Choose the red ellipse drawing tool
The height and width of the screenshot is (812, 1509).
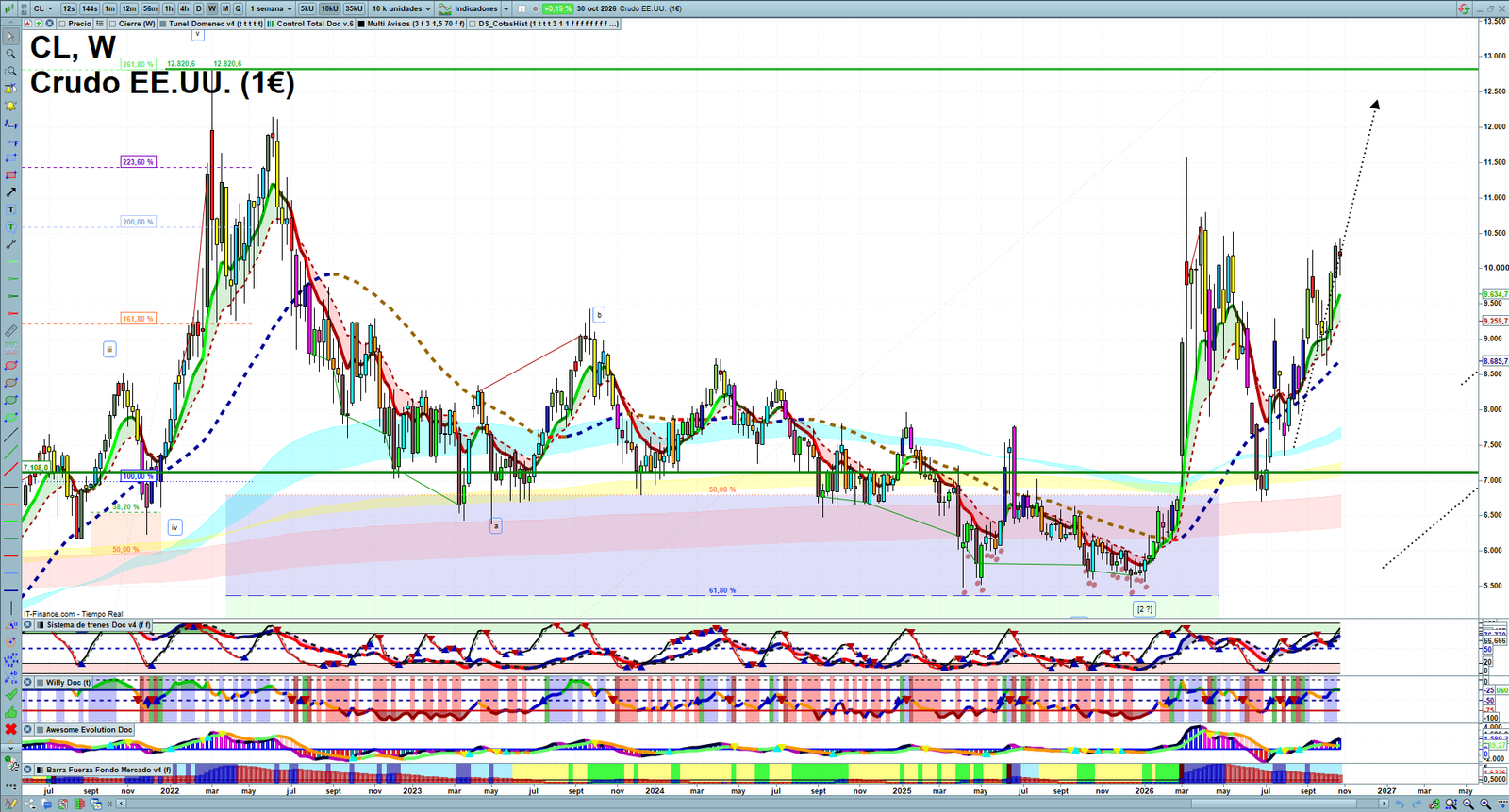pos(10,366)
